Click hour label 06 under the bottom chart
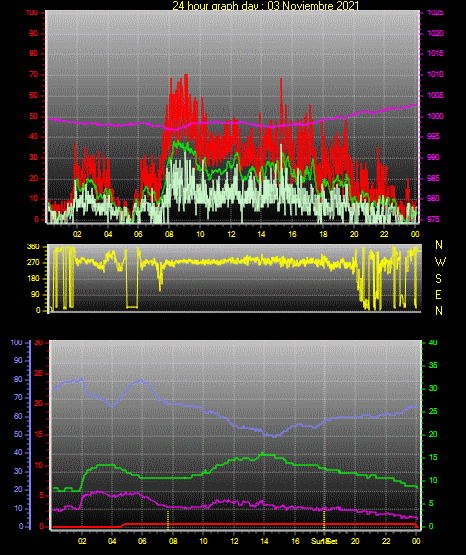This screenshot has width=466, height=555. pos(142,541)
